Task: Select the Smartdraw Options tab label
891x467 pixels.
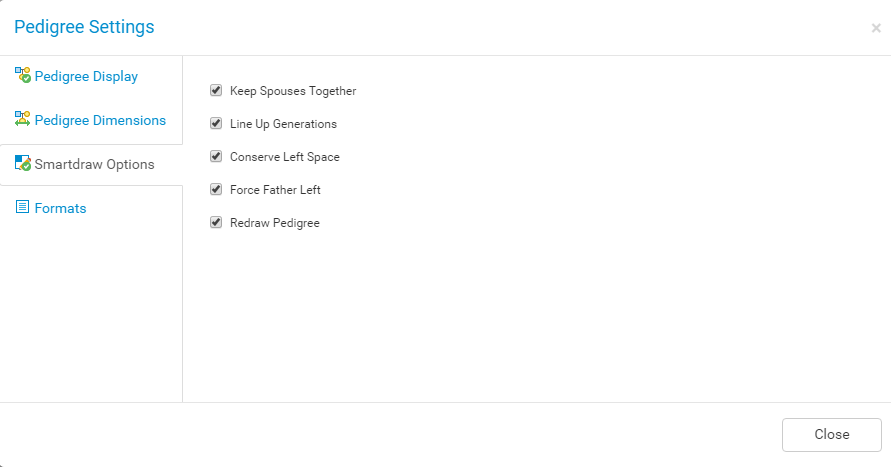Action: [94, 164]
